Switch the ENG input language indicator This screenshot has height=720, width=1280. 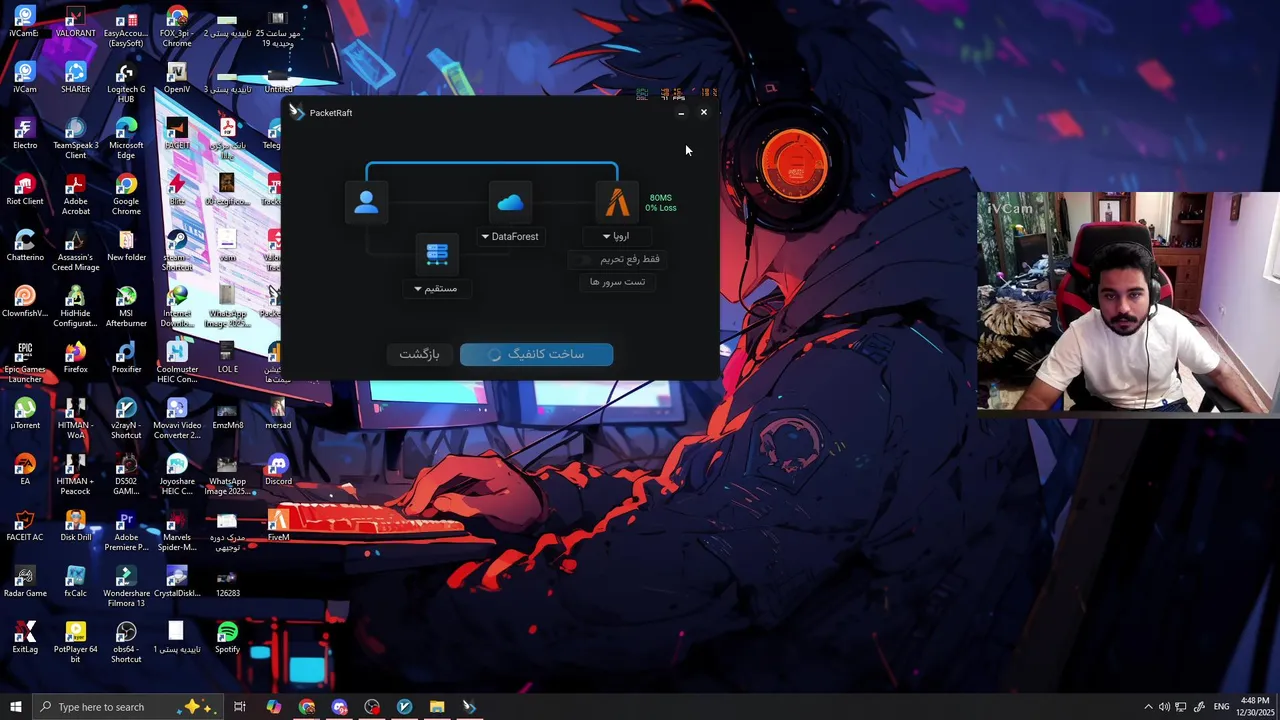pyautogui.click(x=1221, y=707)
